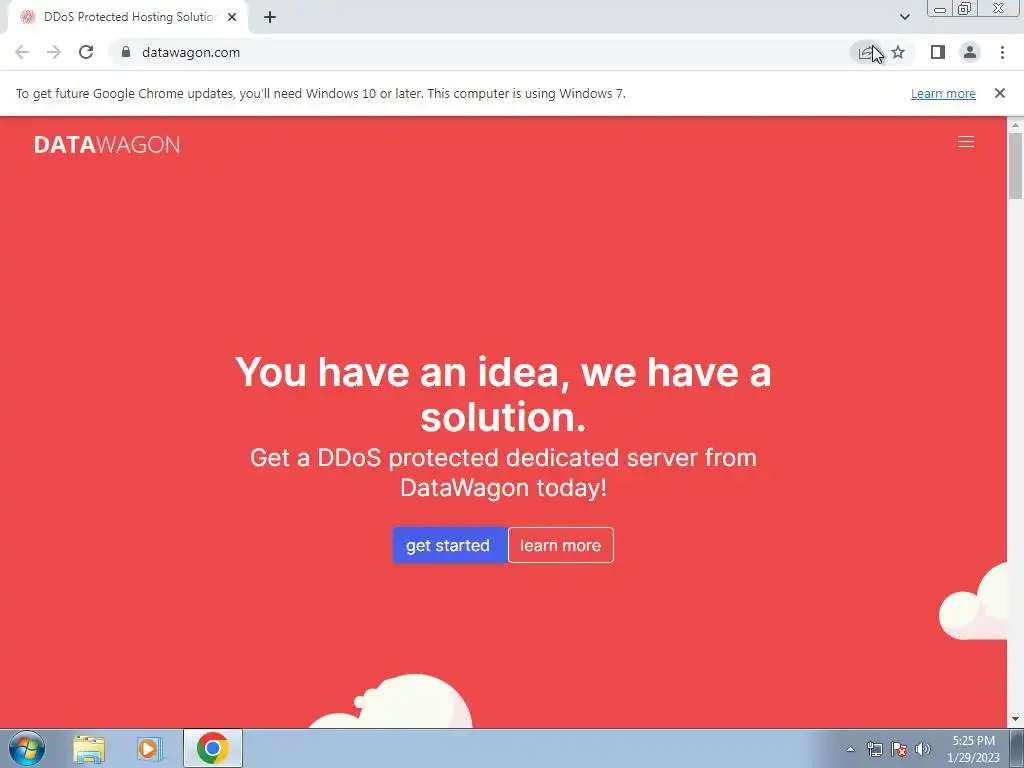Click the blue get started button

(449, 545)
